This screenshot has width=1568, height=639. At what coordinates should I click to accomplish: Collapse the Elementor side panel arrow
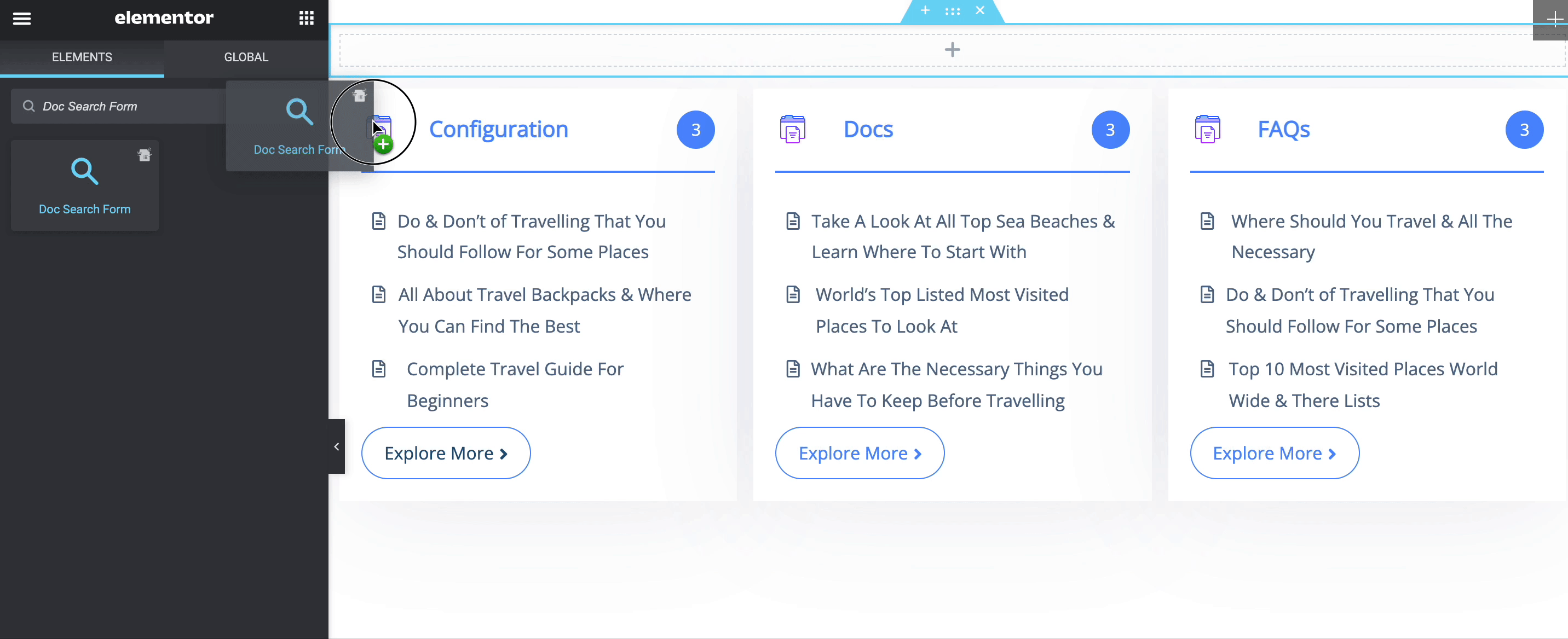(x=337, y=446)
